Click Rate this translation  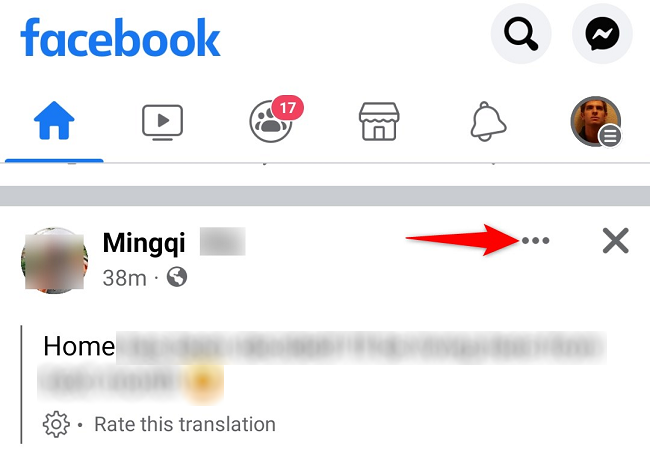185,424
